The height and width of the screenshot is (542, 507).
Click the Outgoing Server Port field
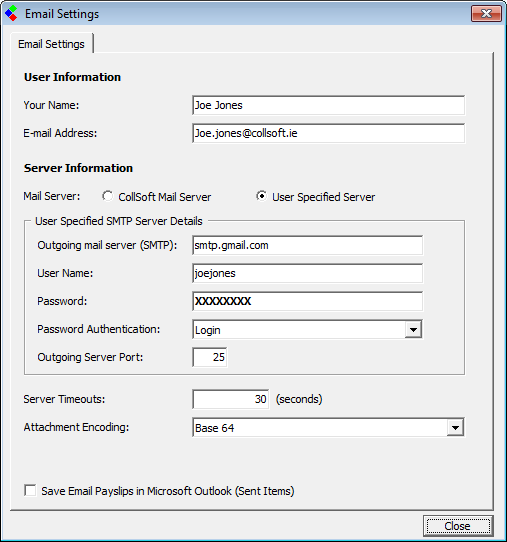click(x=210, y=357)
